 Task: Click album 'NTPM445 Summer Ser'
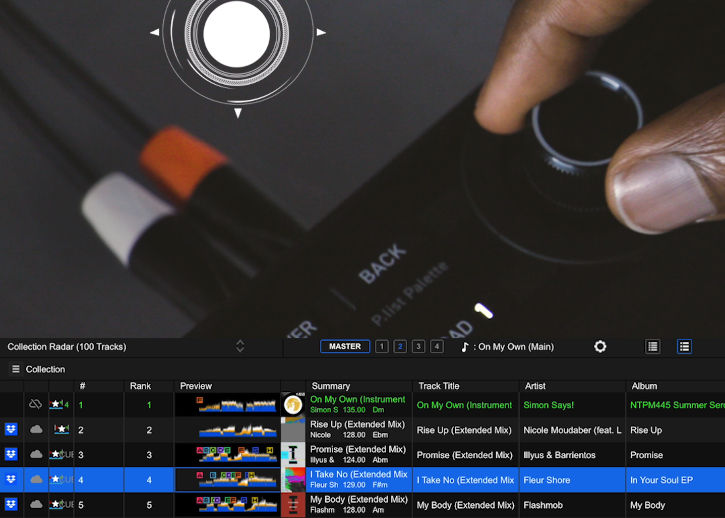pyautogui.click(x=677, y=405)
